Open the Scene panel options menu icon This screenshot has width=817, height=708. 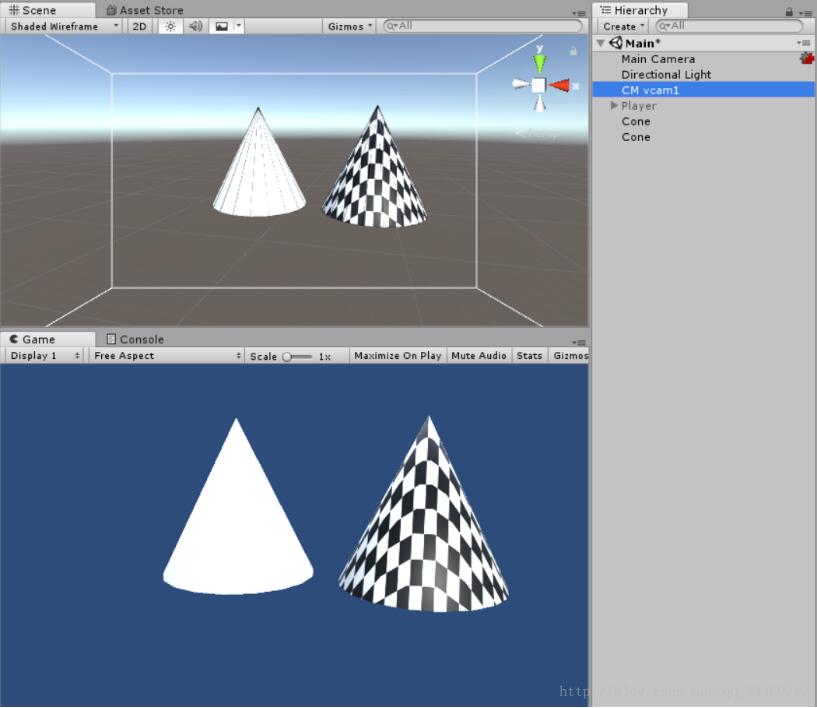[579, 14]
